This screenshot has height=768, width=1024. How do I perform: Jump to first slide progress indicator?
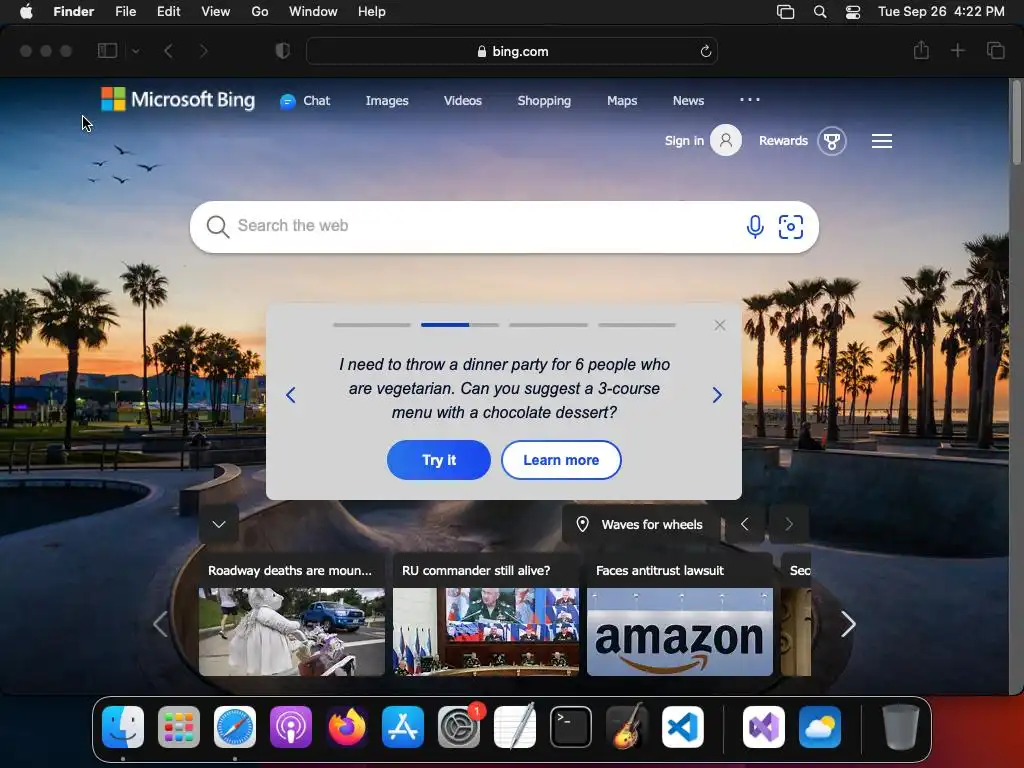click(x=372, y=325)
